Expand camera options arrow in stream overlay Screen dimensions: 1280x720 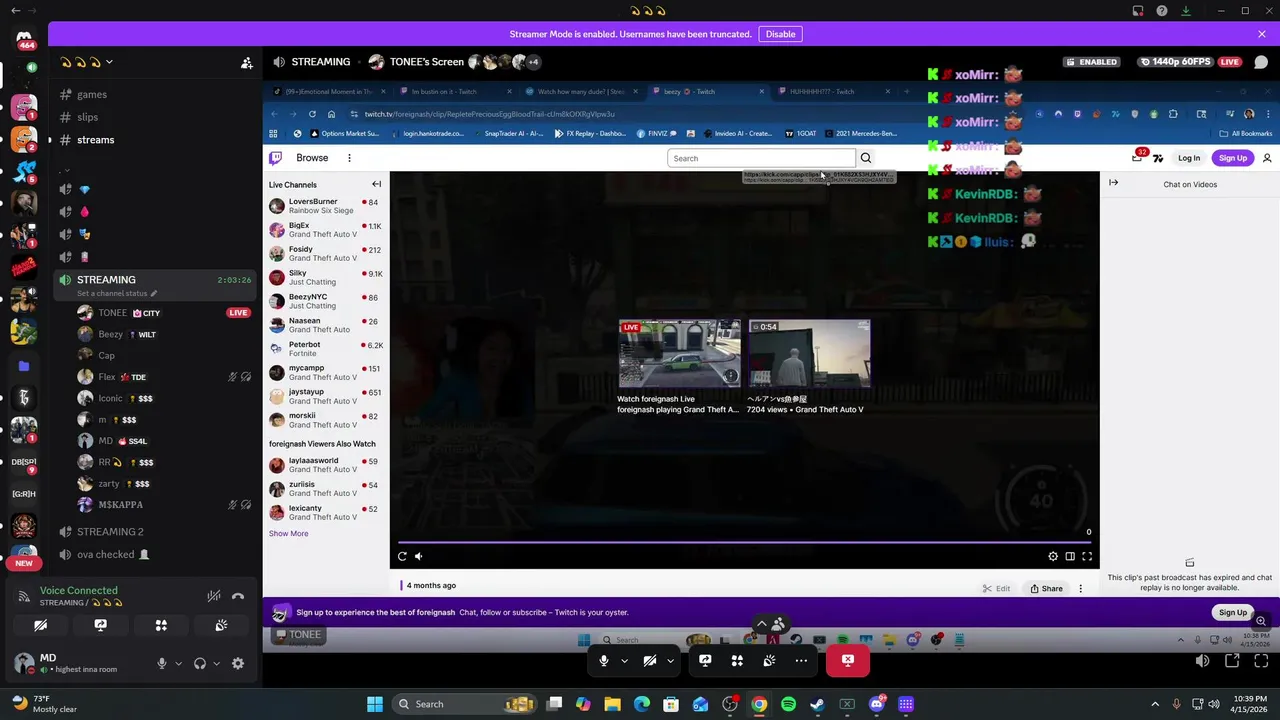point(670,660)
